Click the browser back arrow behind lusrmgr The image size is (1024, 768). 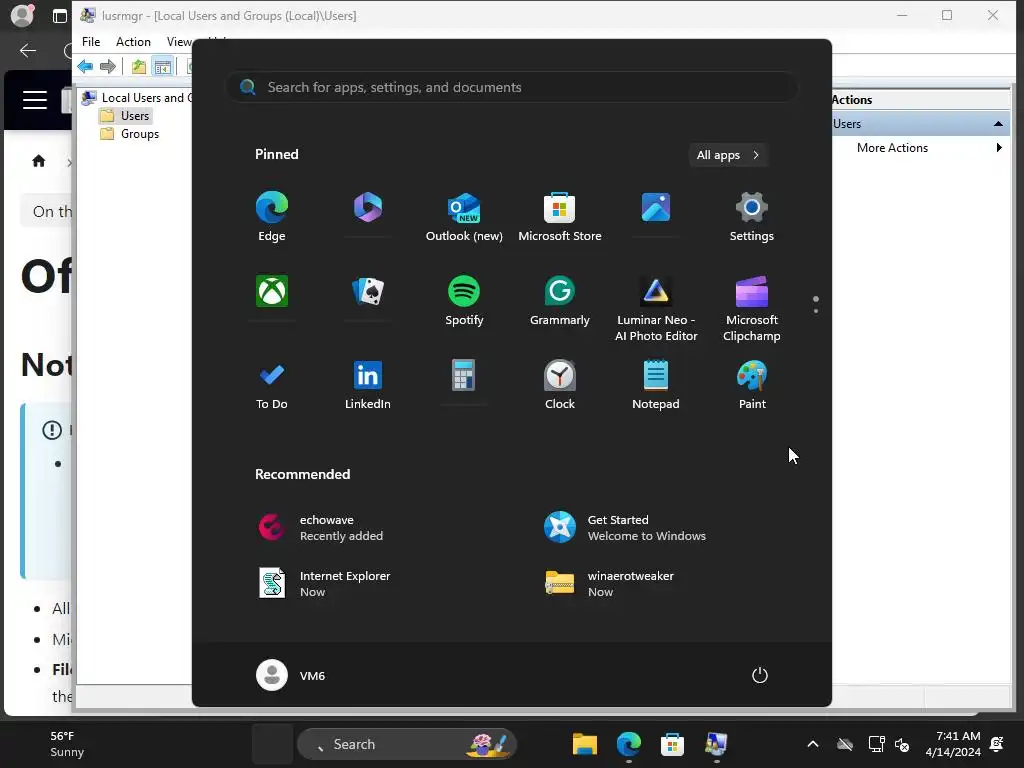click(x=28, y=50)
